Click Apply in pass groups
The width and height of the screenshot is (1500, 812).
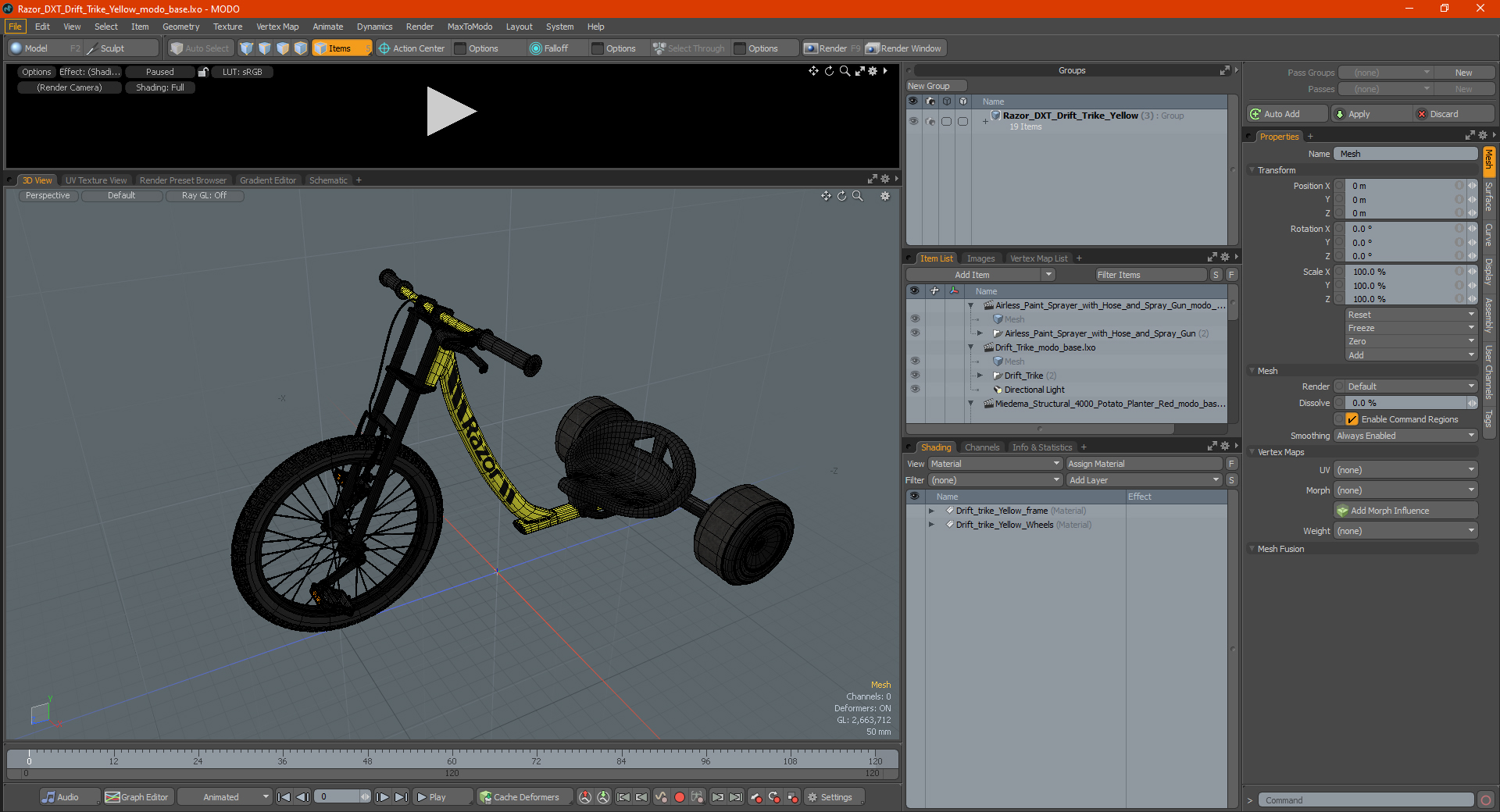pos(1371,114)
